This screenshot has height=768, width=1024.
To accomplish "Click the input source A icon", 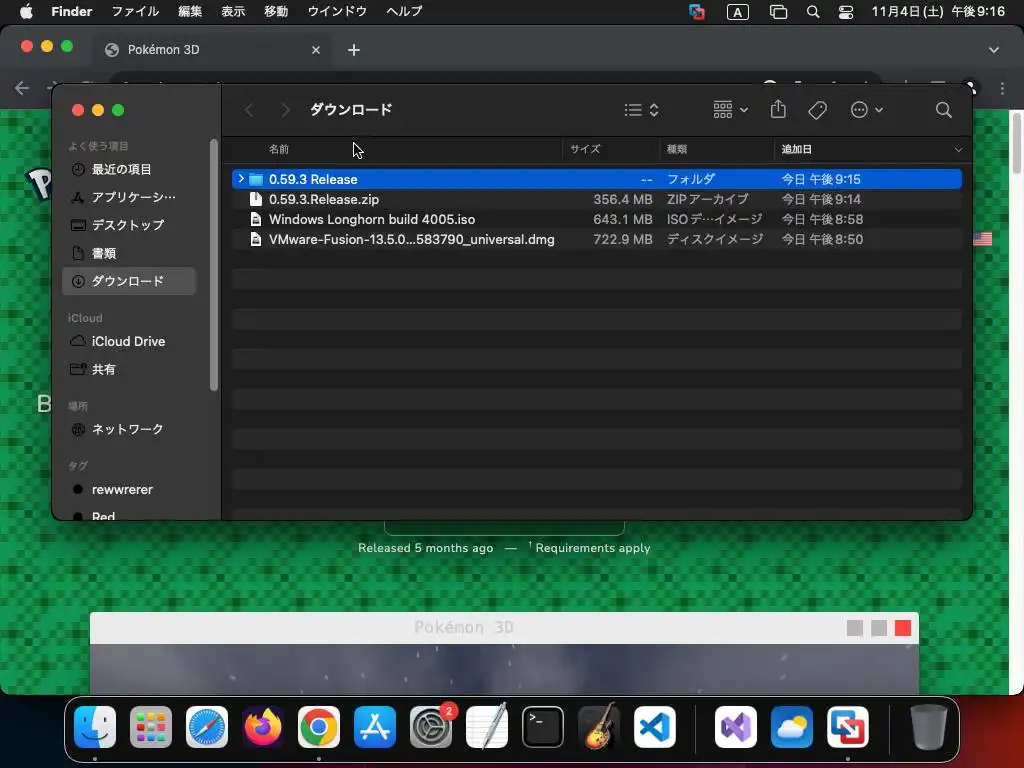I will pyautogui.click(x=738, y=12).
